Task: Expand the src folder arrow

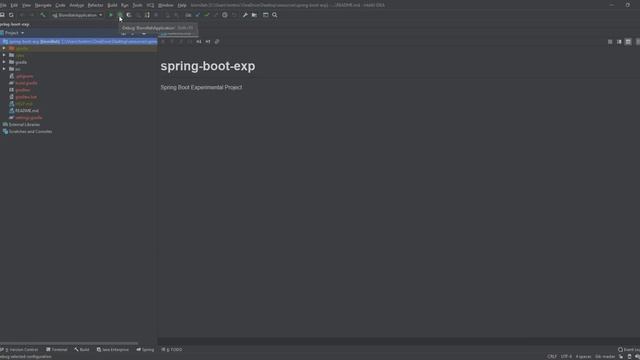Action: point(4,69)
